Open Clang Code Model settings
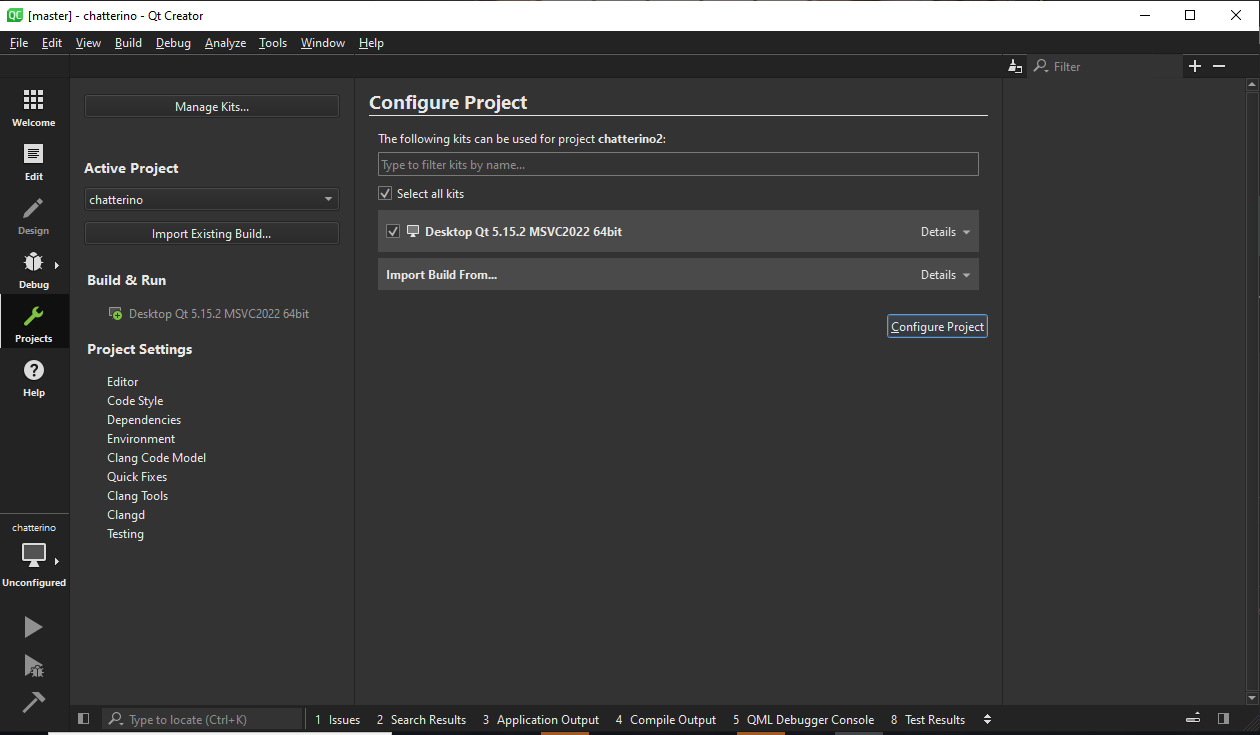This screenshot has height=735, width=1260. (157, 458)
